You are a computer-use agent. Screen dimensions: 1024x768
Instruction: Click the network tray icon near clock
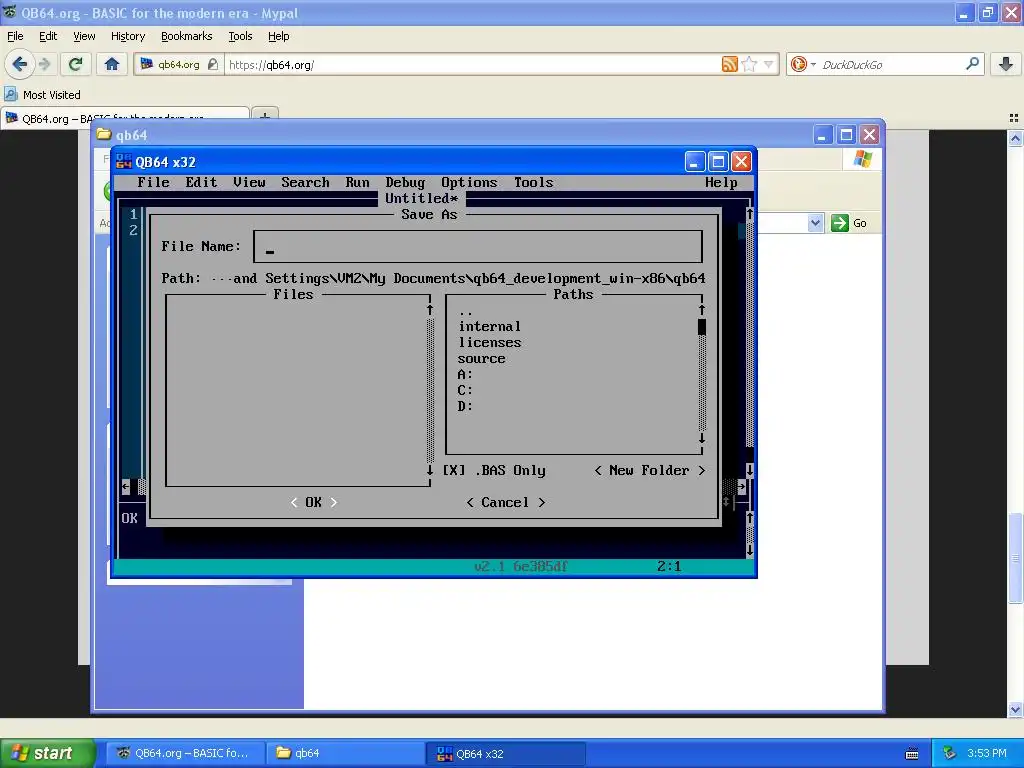949,753
